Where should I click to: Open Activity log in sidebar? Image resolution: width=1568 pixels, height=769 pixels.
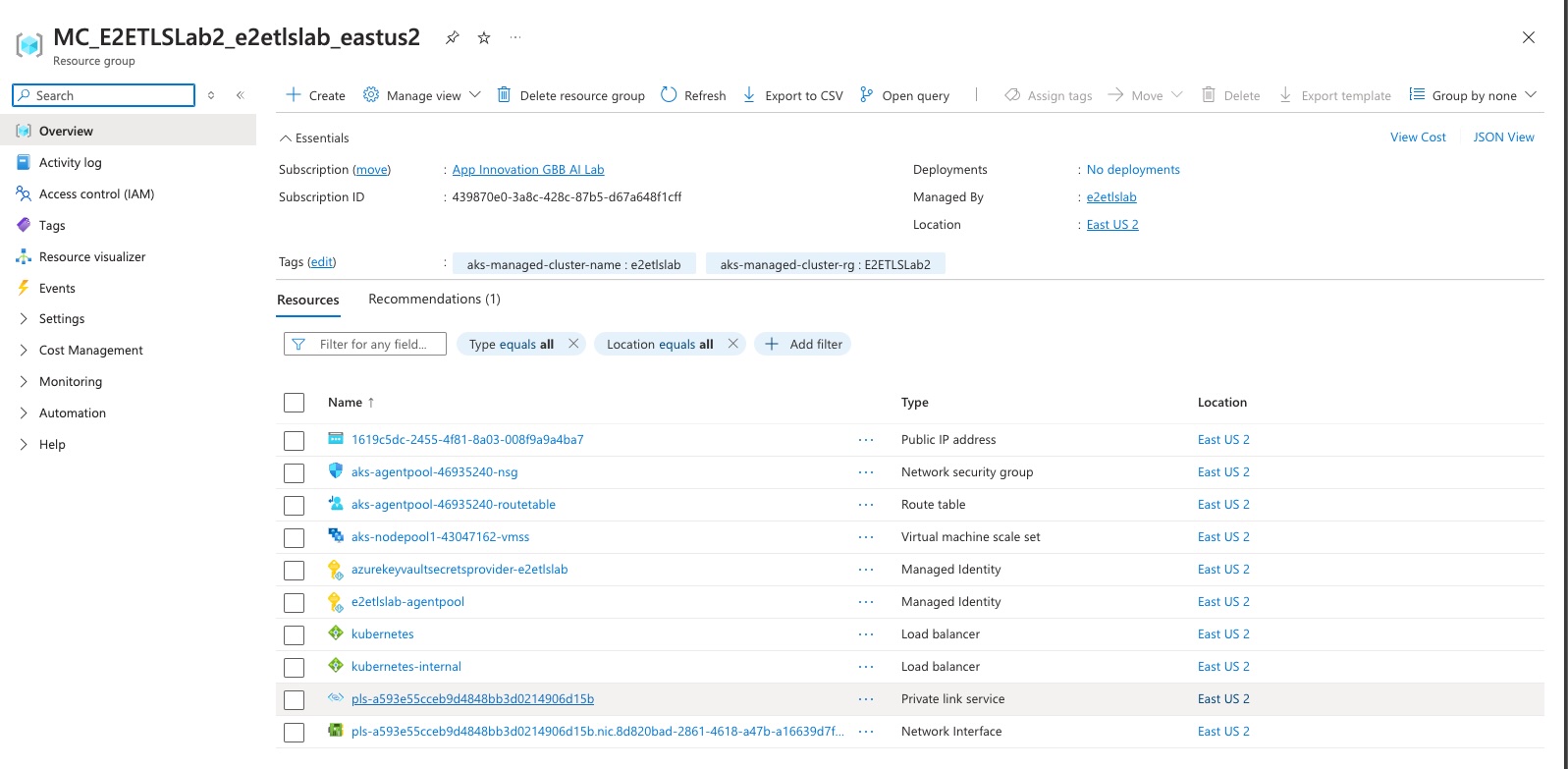pos(70,163)
